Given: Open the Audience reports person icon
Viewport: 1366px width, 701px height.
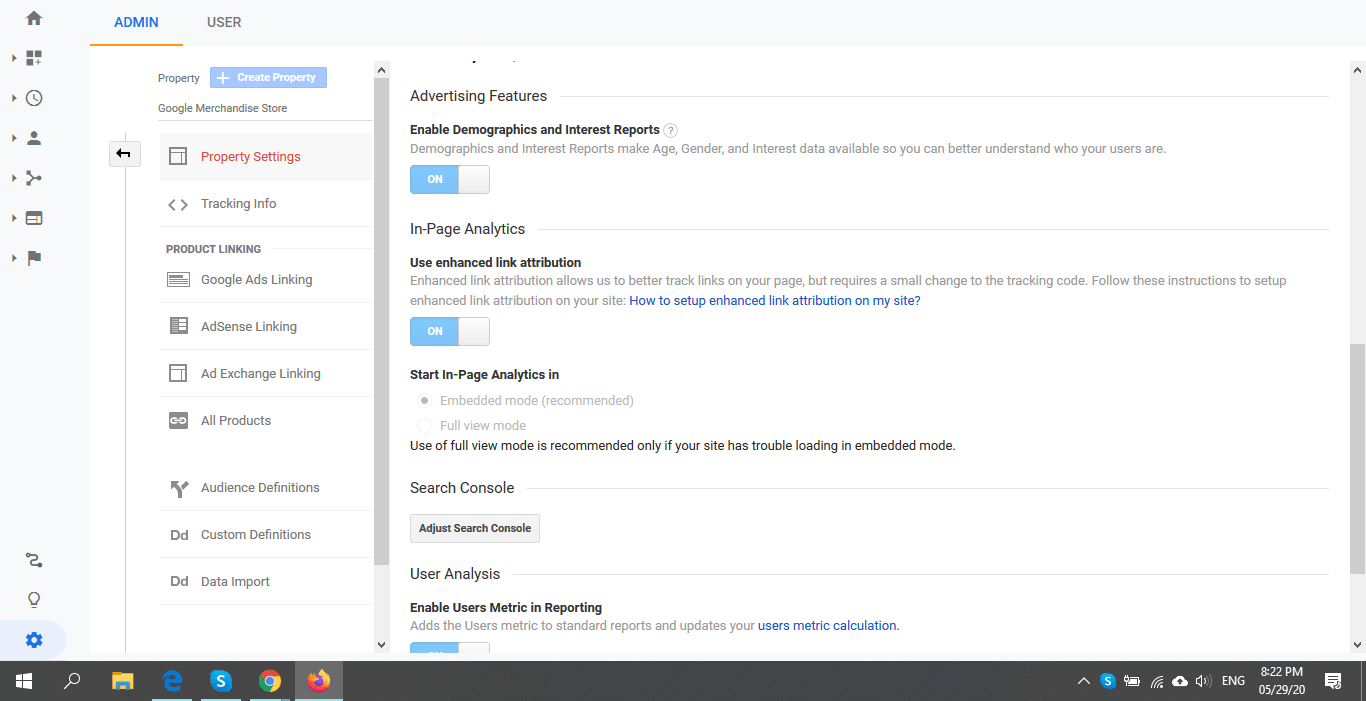Looking at the screenshot, I should [33, 138].
